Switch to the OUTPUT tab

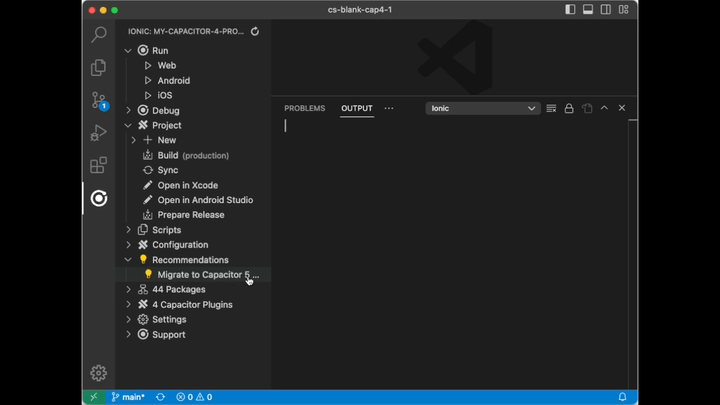(357, 108)
